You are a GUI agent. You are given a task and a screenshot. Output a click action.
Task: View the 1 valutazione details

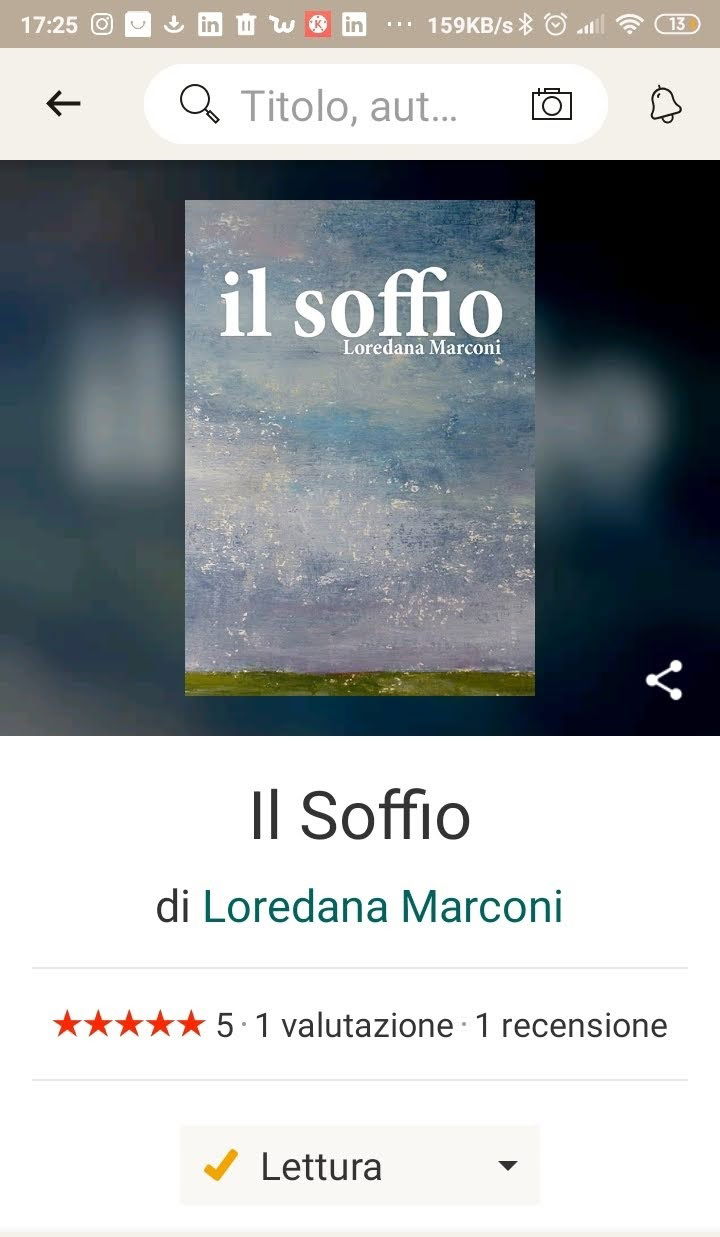(354, 1025)
